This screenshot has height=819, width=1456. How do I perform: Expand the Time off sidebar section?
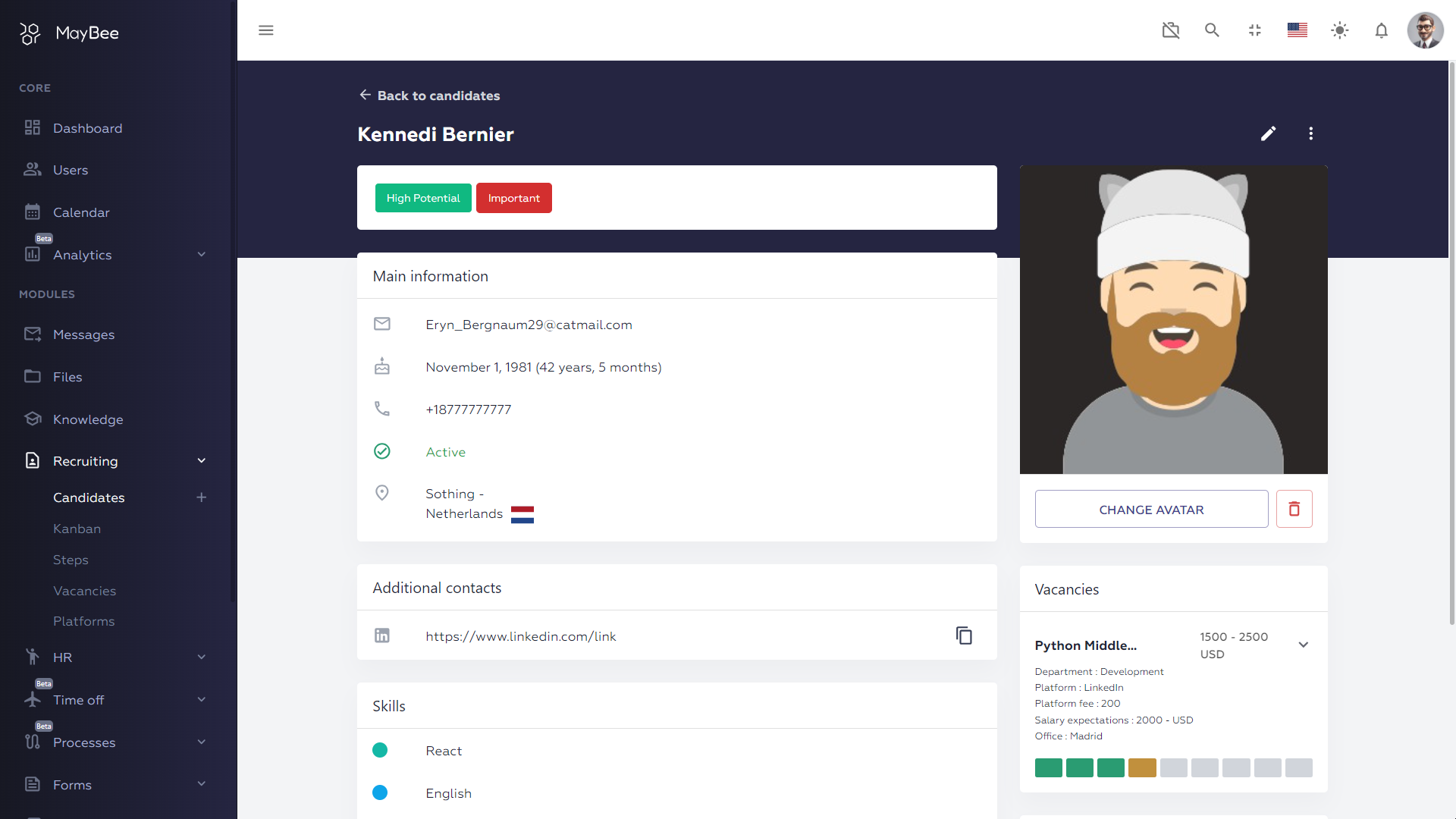(202, 699)
